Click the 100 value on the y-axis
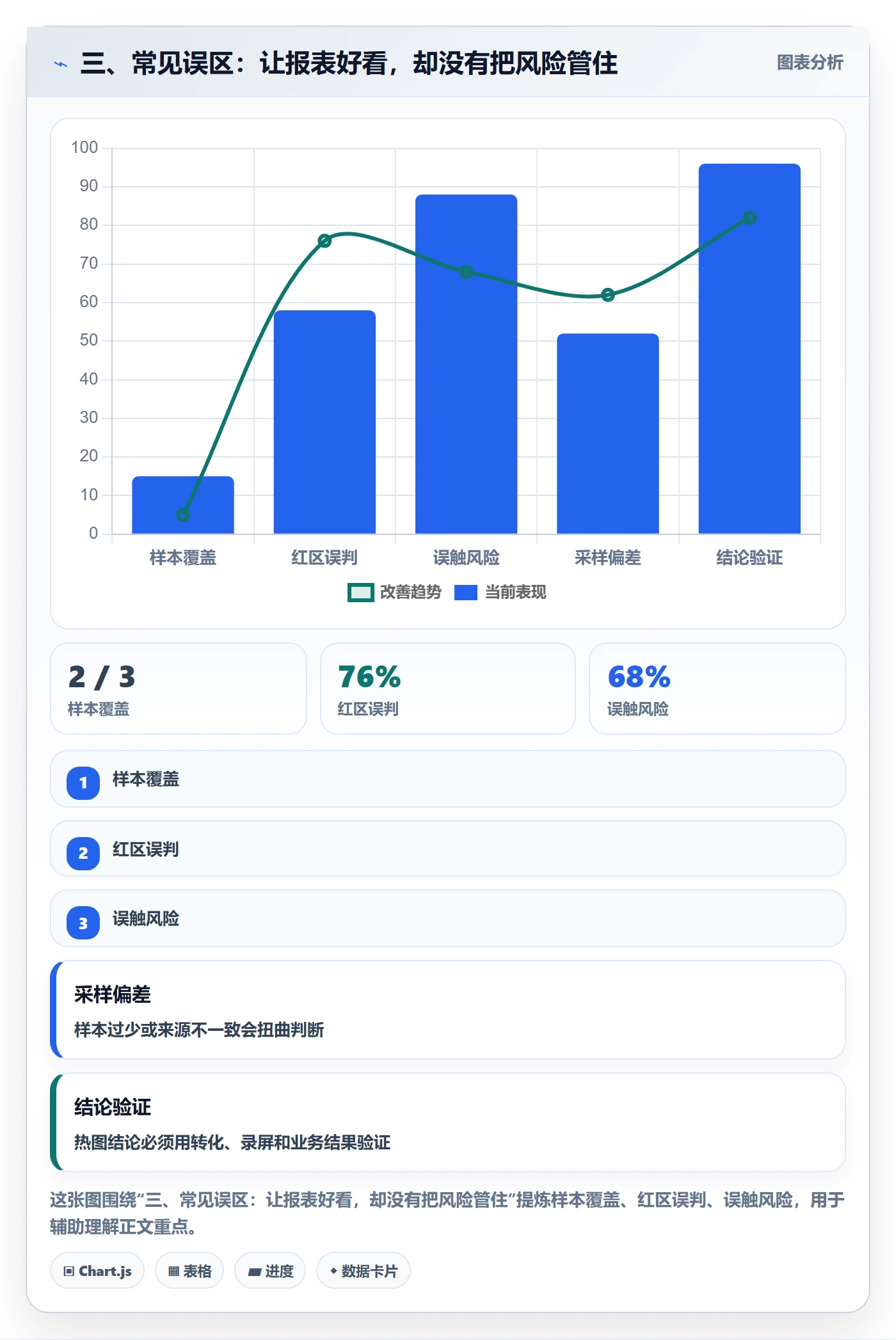Image resolution: width=896 pixels, height=1340 pixels. (x=84, y=148)
